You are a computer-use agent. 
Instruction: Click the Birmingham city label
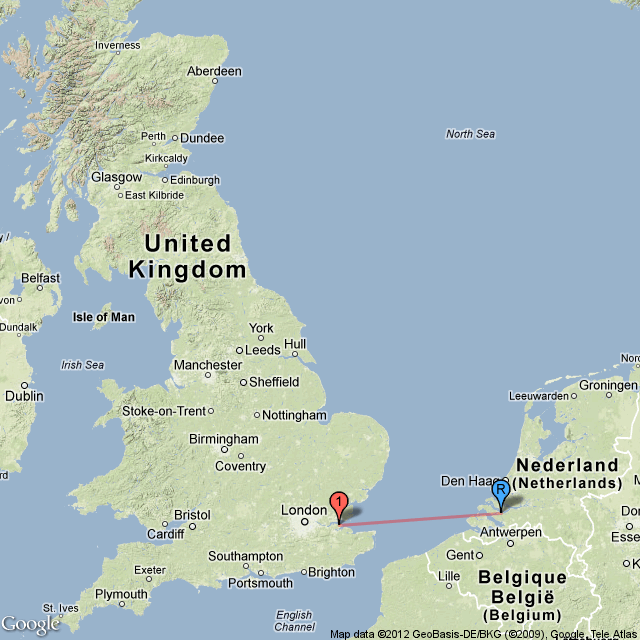pyautogui.click(x=224, y=439)
